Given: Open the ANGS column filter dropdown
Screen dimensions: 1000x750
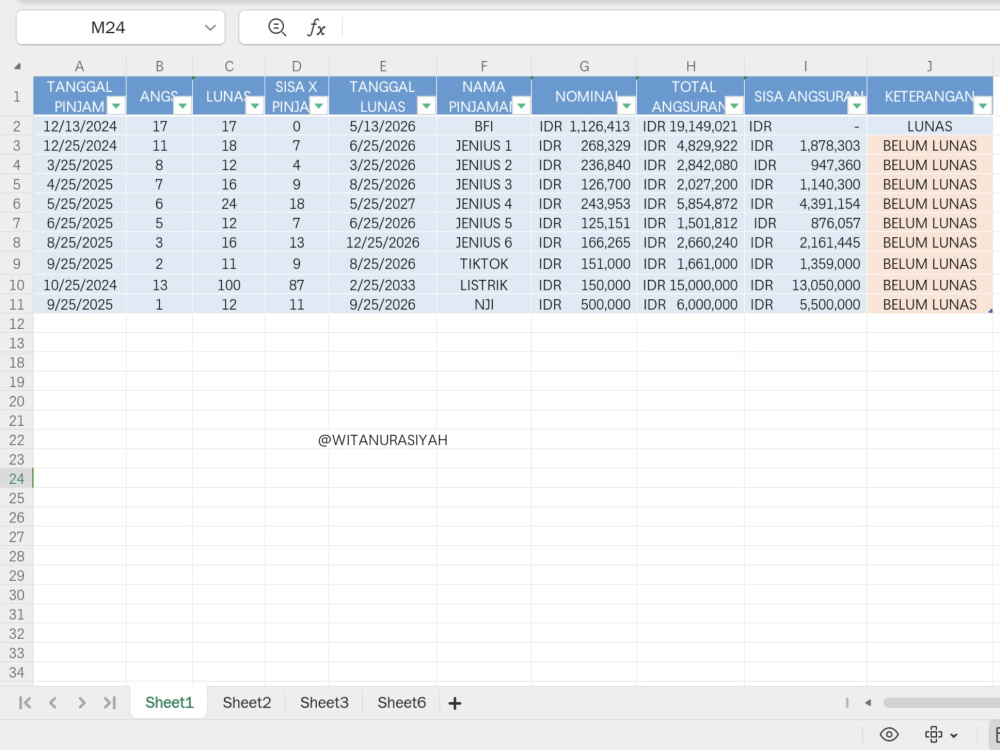Looking at the screenshot, I should [x=182, y=106].
